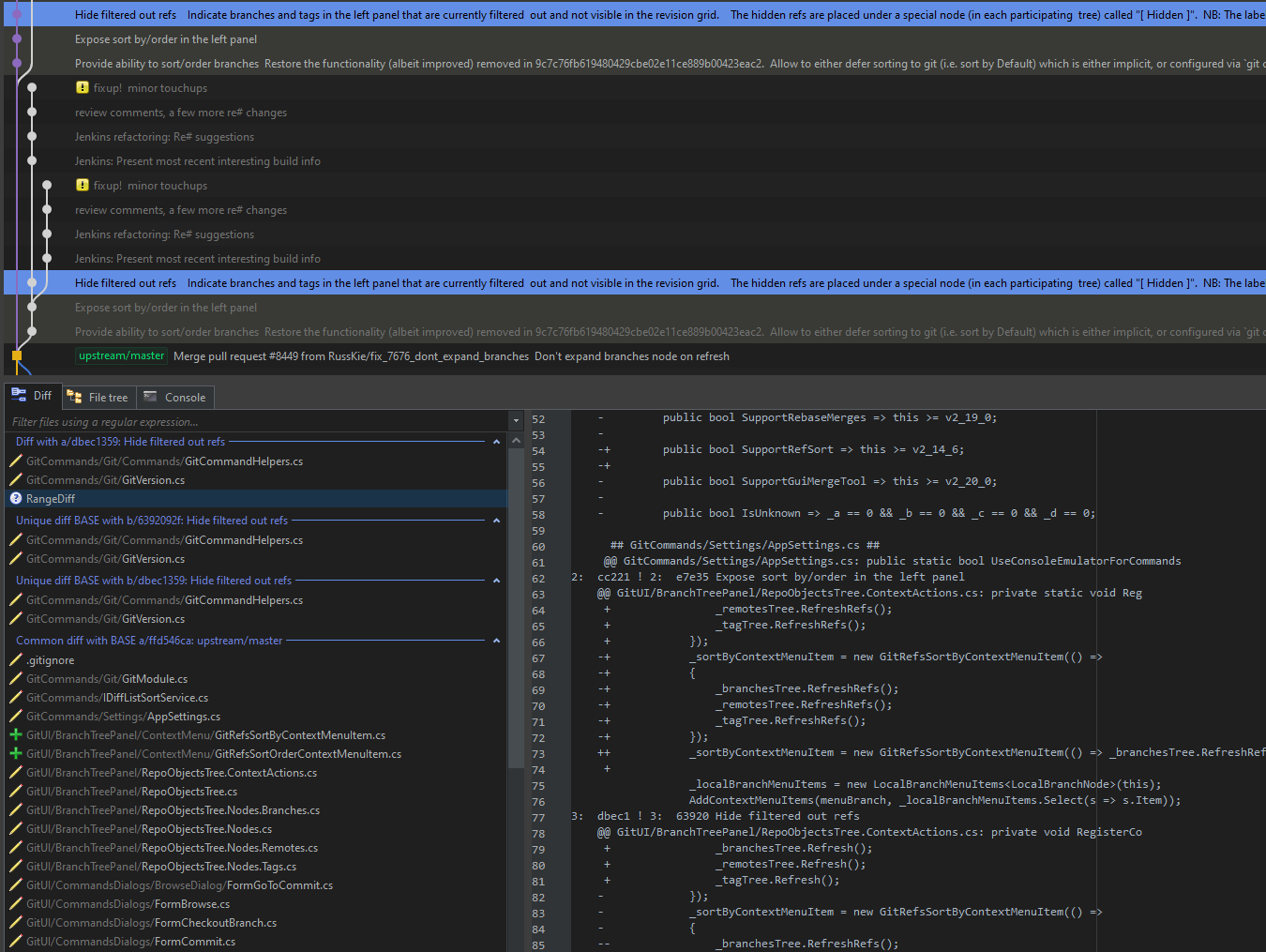The image size is (1266, 952).
Task: Switch to the Console tab
Action: (x=174, y=396)
